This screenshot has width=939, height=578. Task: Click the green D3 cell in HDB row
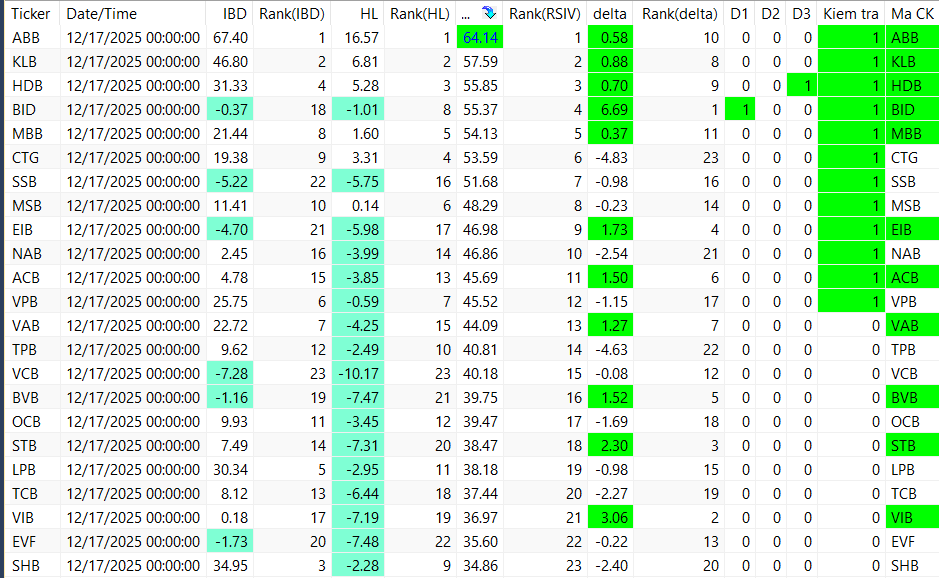pos(802,86)
